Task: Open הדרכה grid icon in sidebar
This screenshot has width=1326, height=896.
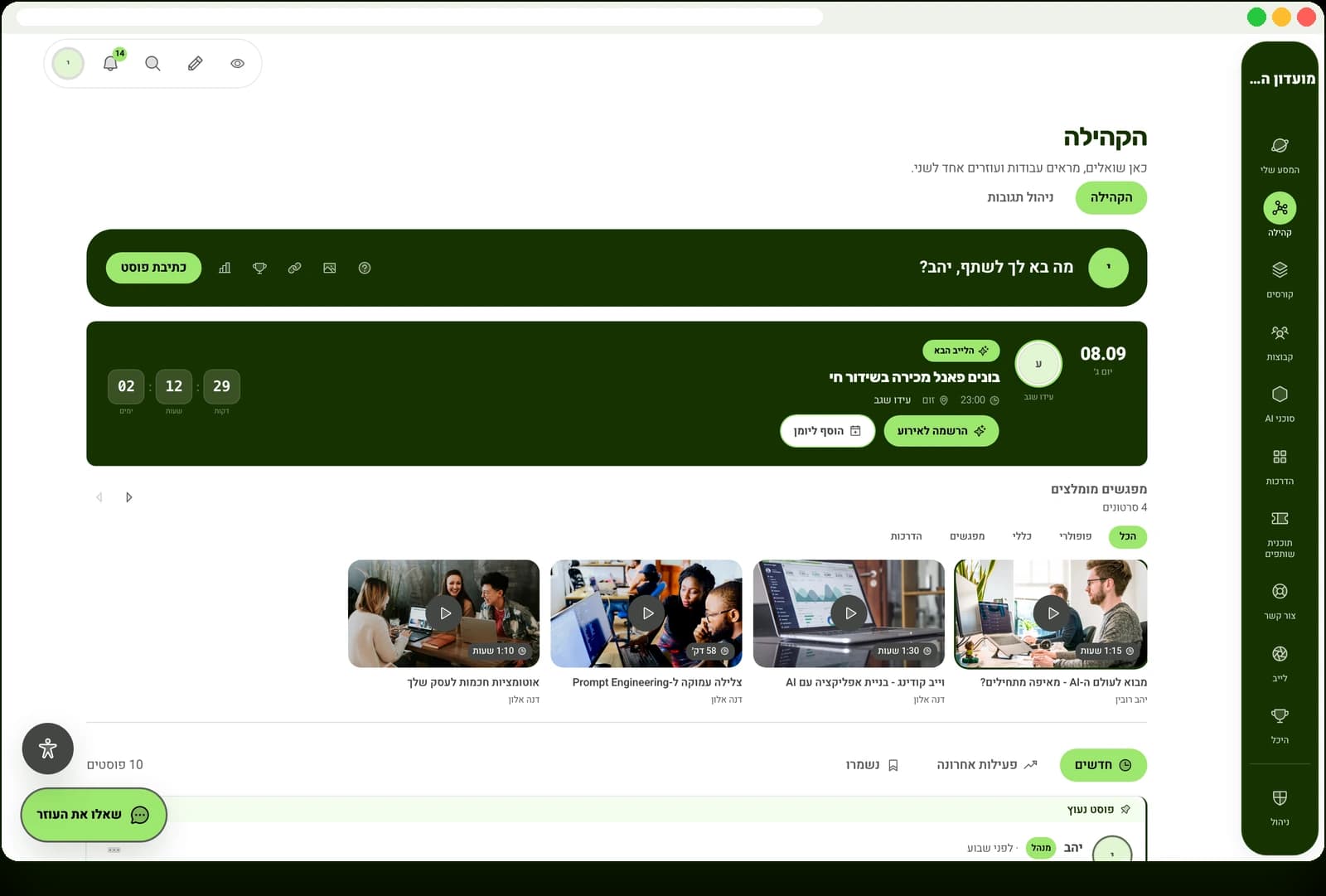Action: (x=1280, y=457)
